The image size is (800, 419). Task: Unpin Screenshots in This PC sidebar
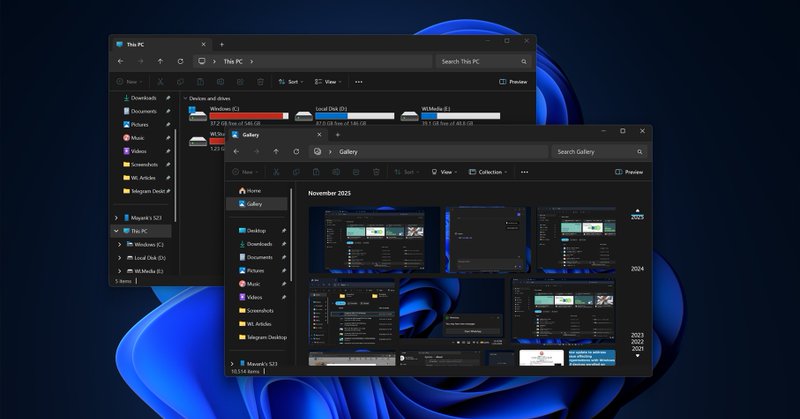click(168, 164)
